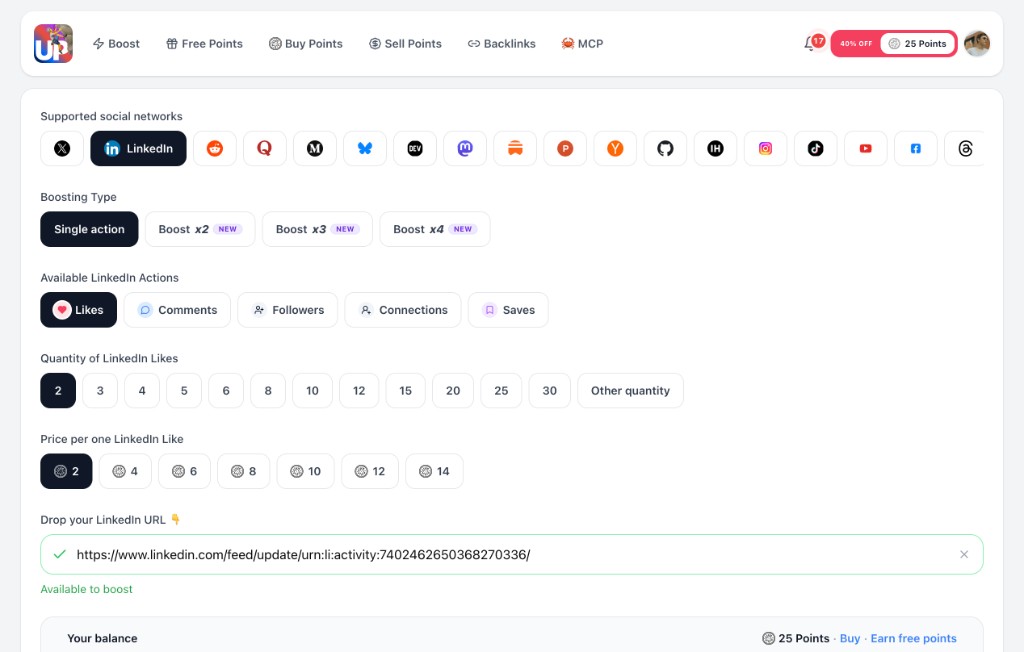
Task: Set likes quantity to 8
Action: coord(268,391)
